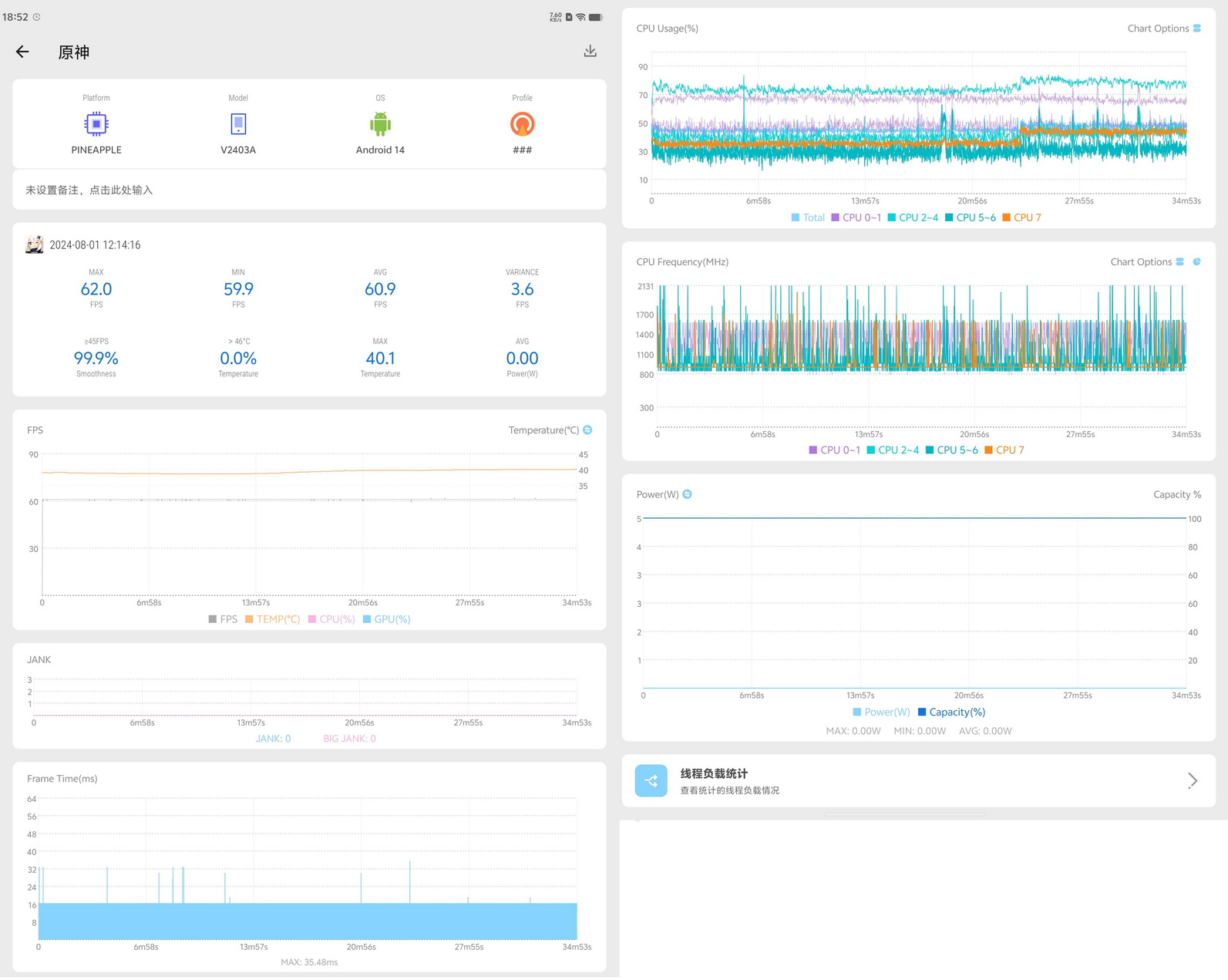
Task: Toggle CPU 0~1 in CPU Usage legend
Action: [856, 217]
